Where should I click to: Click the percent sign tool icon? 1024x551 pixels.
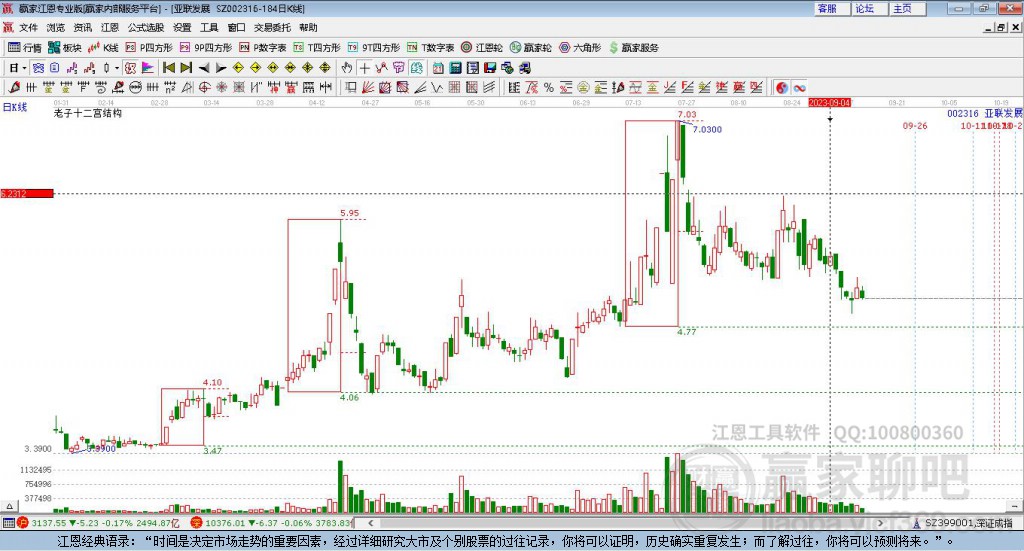click(x=549, y=87)
